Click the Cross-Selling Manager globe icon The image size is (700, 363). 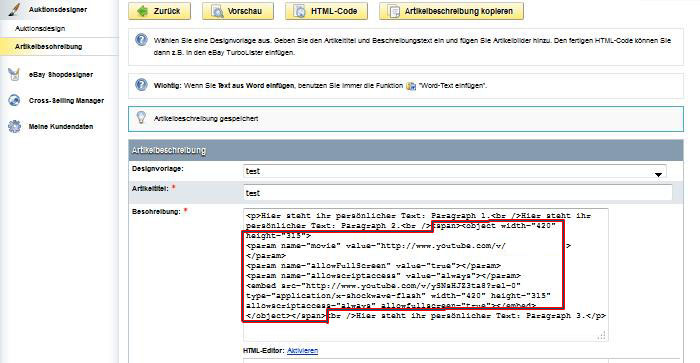14,100
